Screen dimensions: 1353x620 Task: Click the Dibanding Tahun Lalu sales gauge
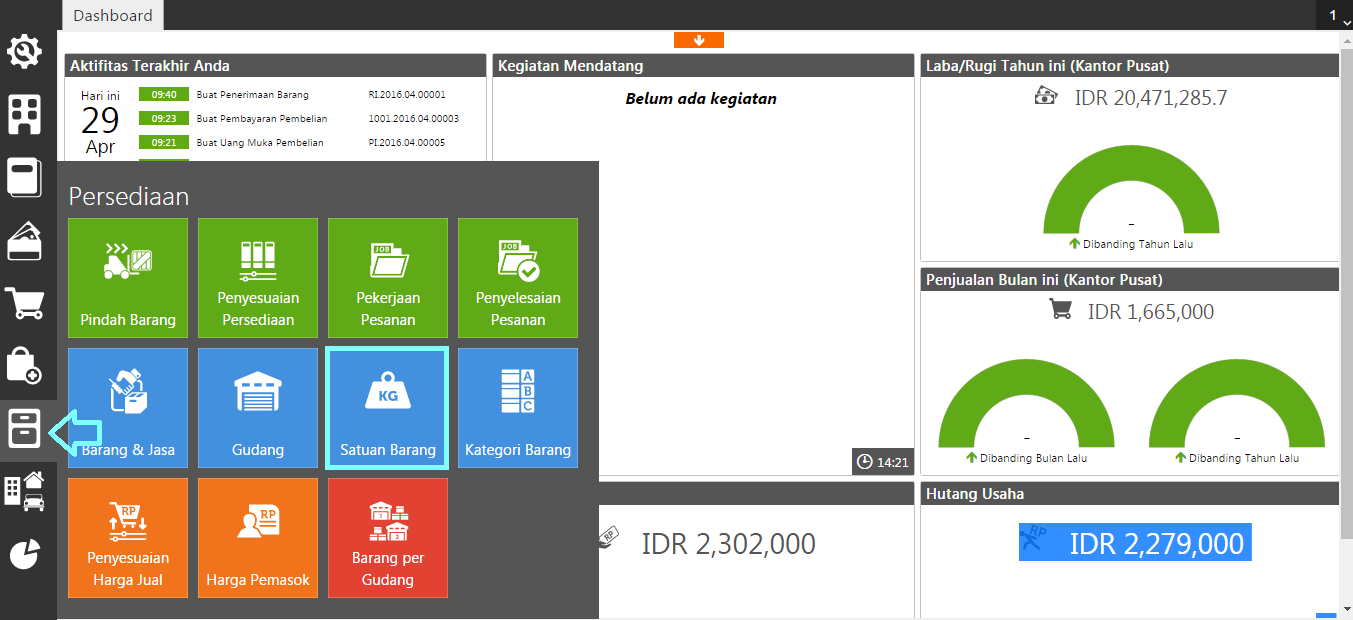click(1237, 402)
